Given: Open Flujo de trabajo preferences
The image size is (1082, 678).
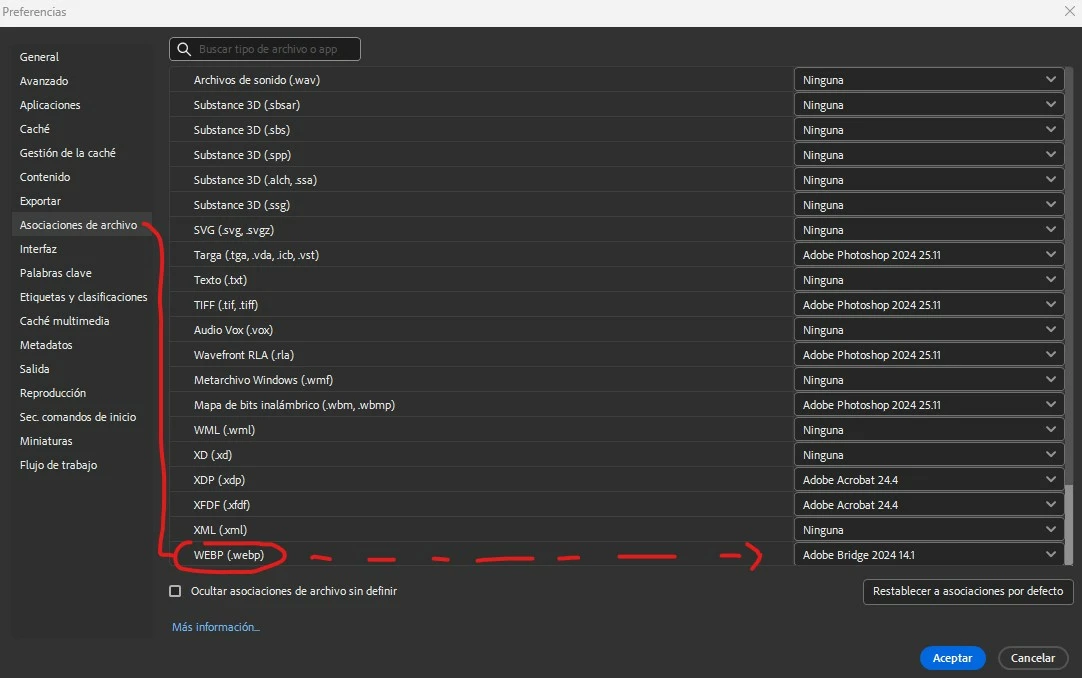Looking at the screenshot, I should (58, 466).
